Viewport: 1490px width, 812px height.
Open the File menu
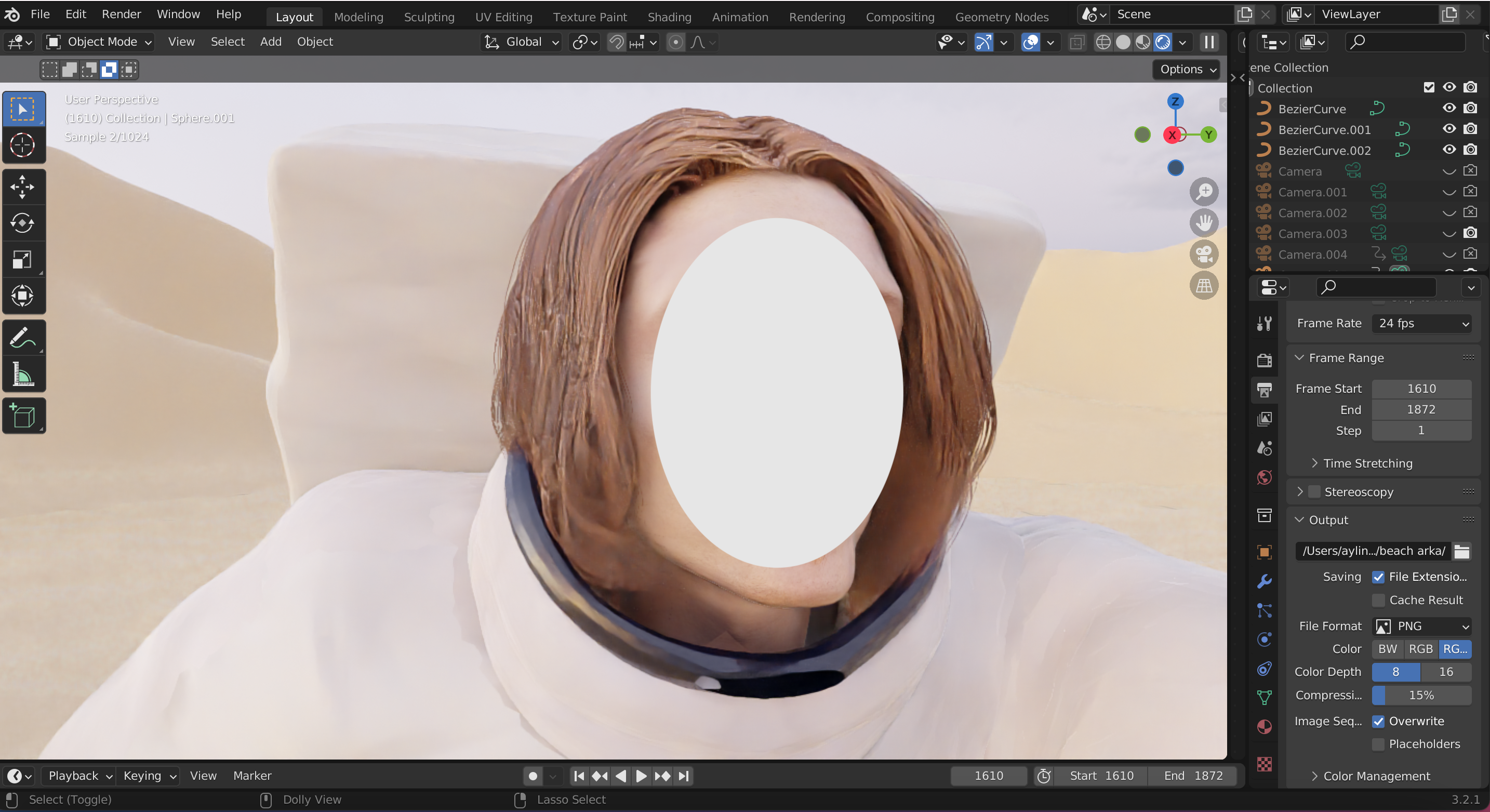(40, 14)
